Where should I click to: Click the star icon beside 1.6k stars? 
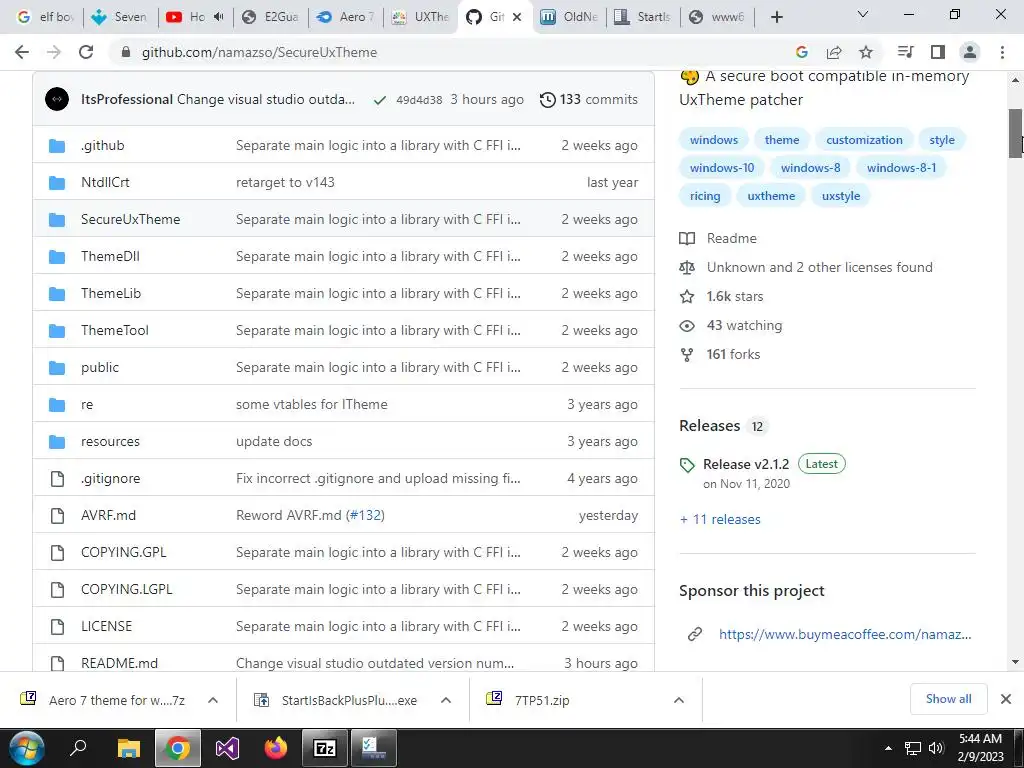coord(687,296)
